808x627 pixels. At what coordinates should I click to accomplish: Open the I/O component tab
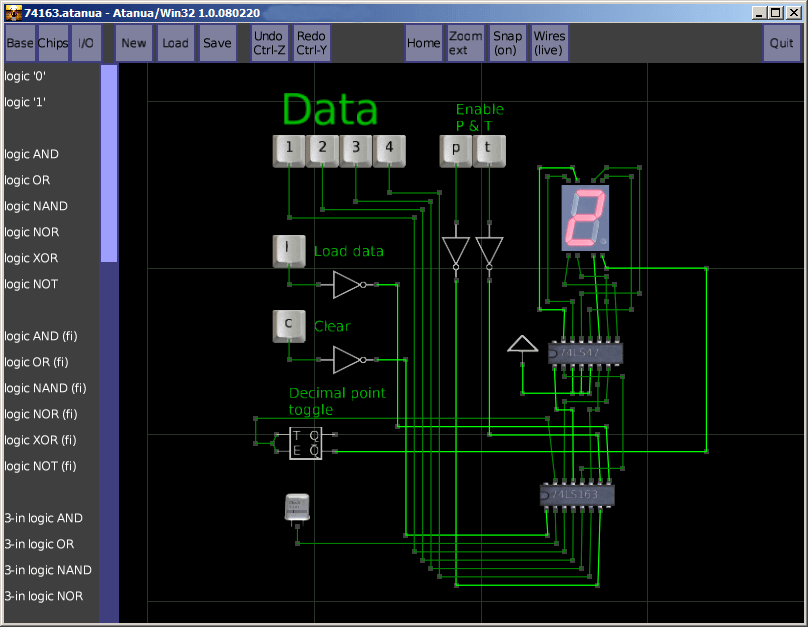pyautogui.click(x=86, y=43)
